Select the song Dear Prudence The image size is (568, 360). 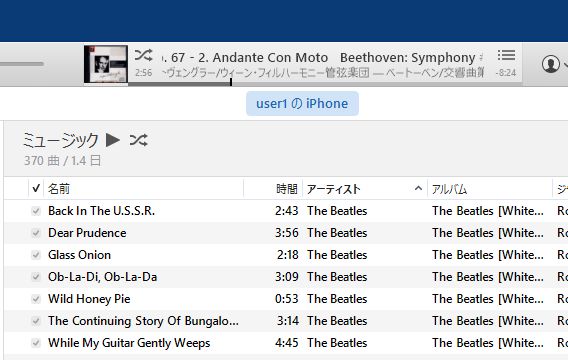tap(87, 233)
